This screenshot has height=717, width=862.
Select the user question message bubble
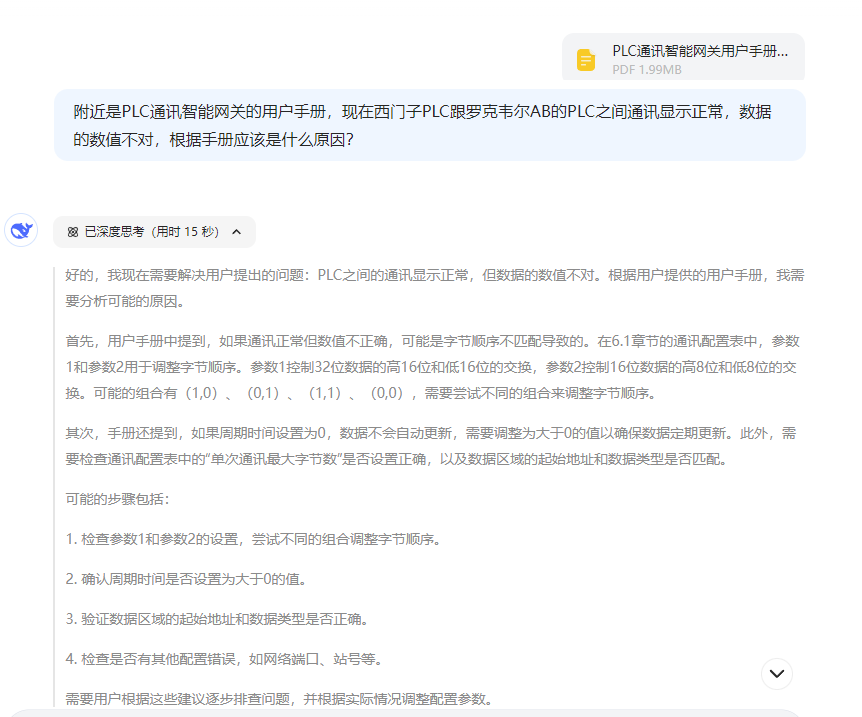coord(429,125)
